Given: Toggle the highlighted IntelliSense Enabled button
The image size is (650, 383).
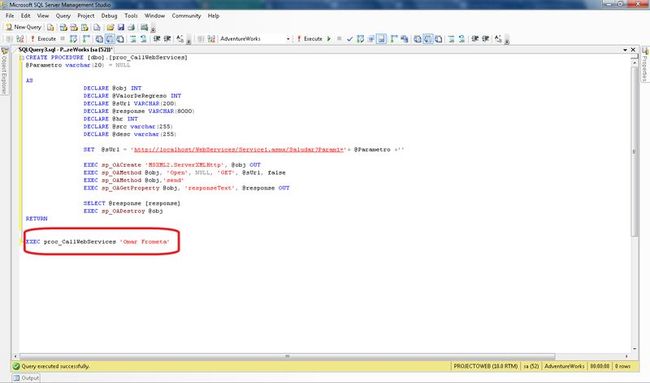Looking at the screenshot, I should 381,39.
